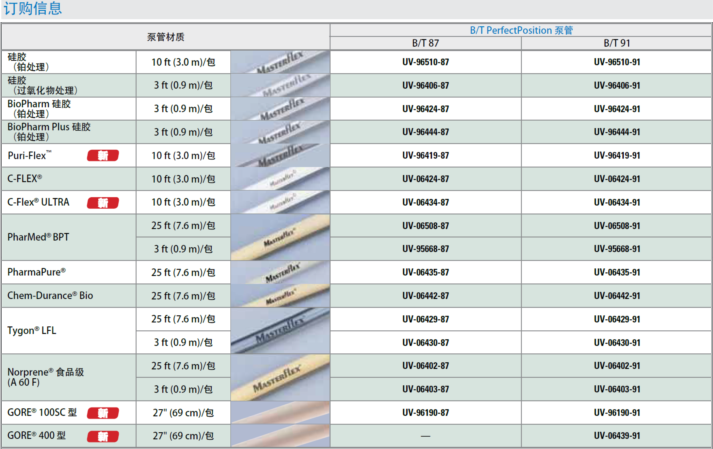Viewport: 713px width, 449px height.
Task: Click the B/T 91 column header
Action: [617, 43]
